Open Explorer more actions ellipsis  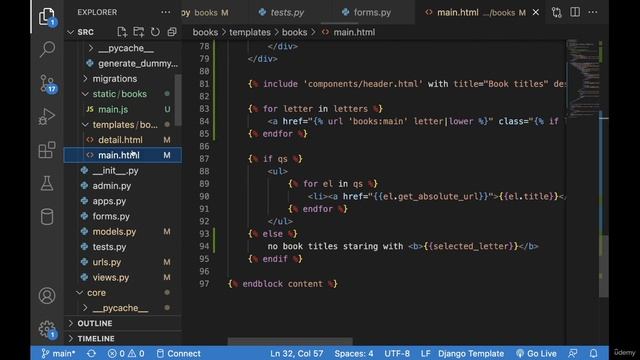(166, 12)
